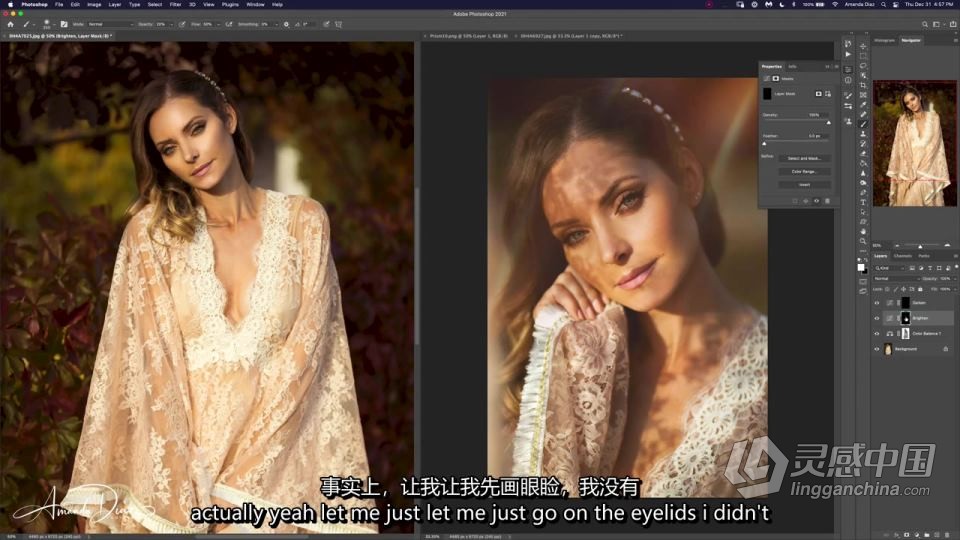Viewport: 960px width, 540px height.
Task: Open the brush Mode dropdown
Action: click(111, 24)
